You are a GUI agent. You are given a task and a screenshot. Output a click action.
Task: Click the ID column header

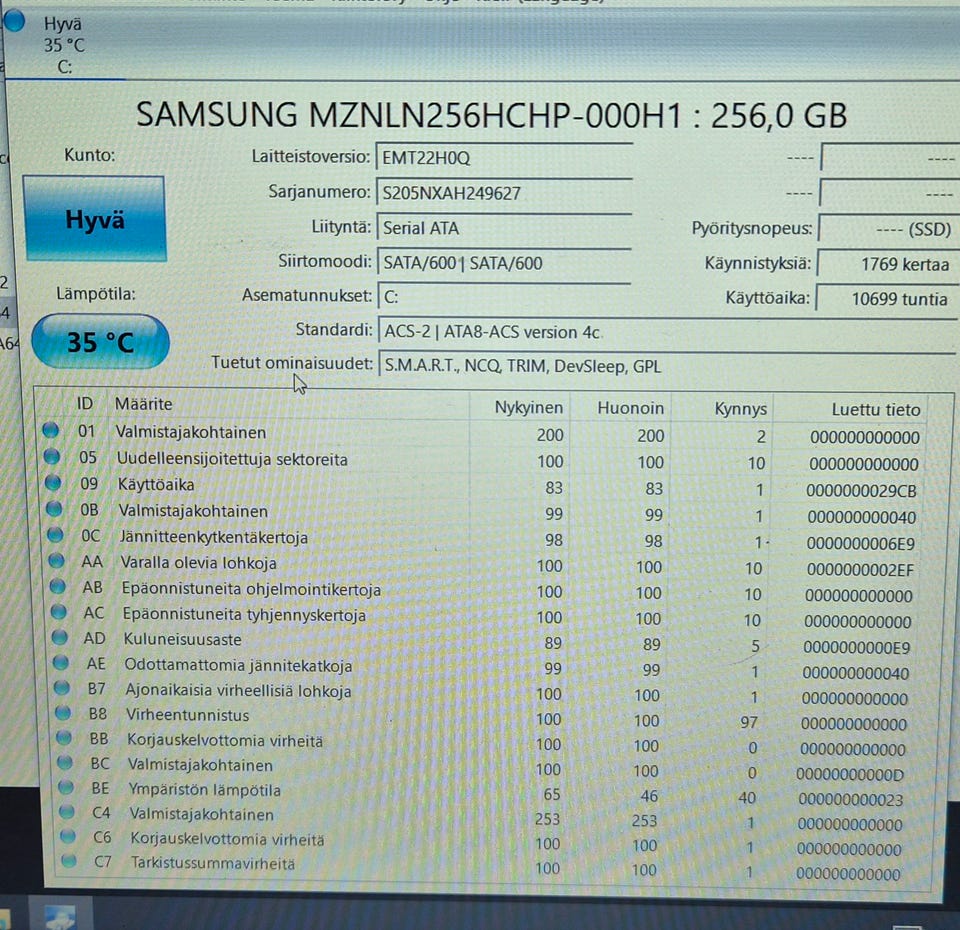(x=84, y=403)
